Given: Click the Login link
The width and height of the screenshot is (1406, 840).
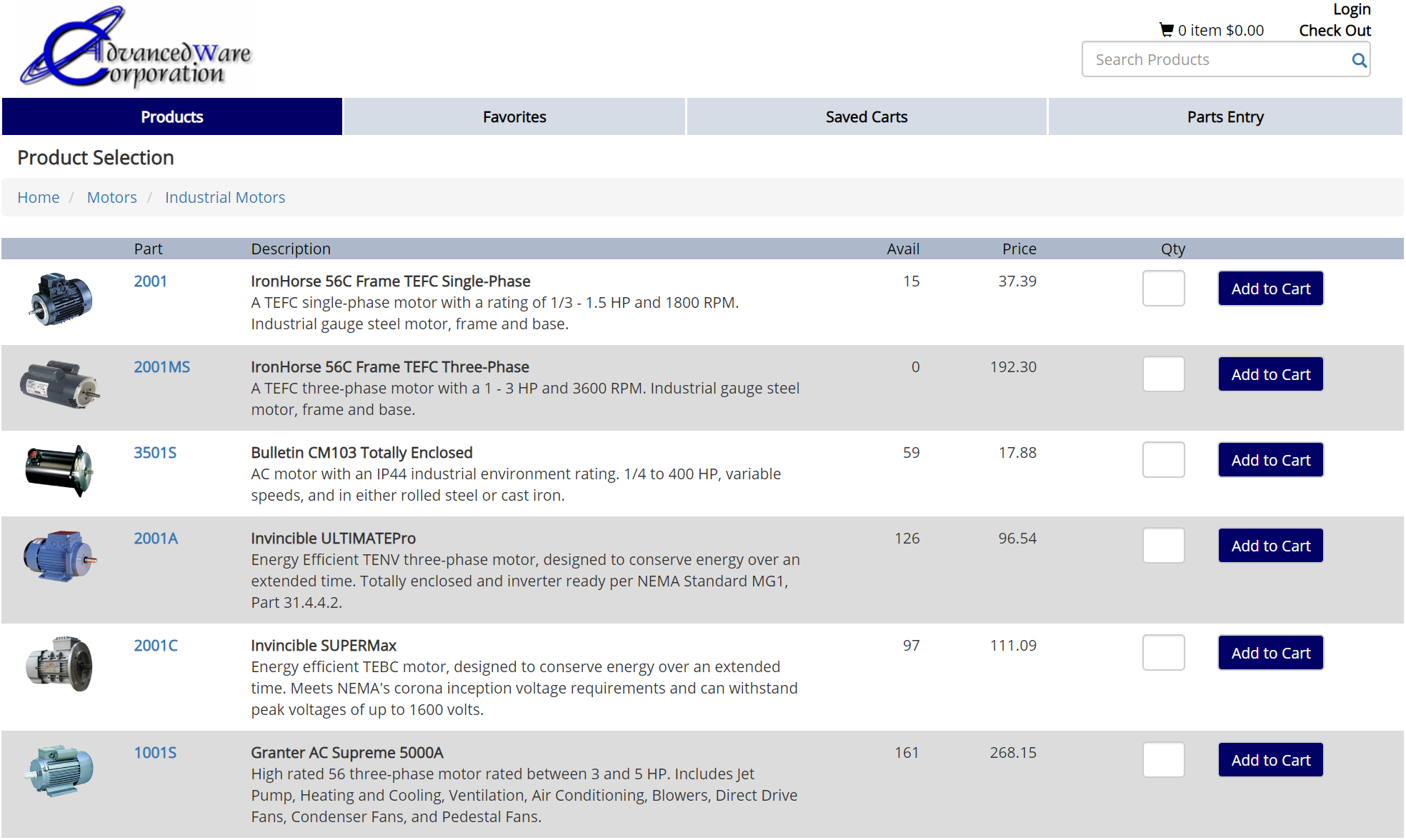Looking at the screenshot, I should click(1352, 9).
